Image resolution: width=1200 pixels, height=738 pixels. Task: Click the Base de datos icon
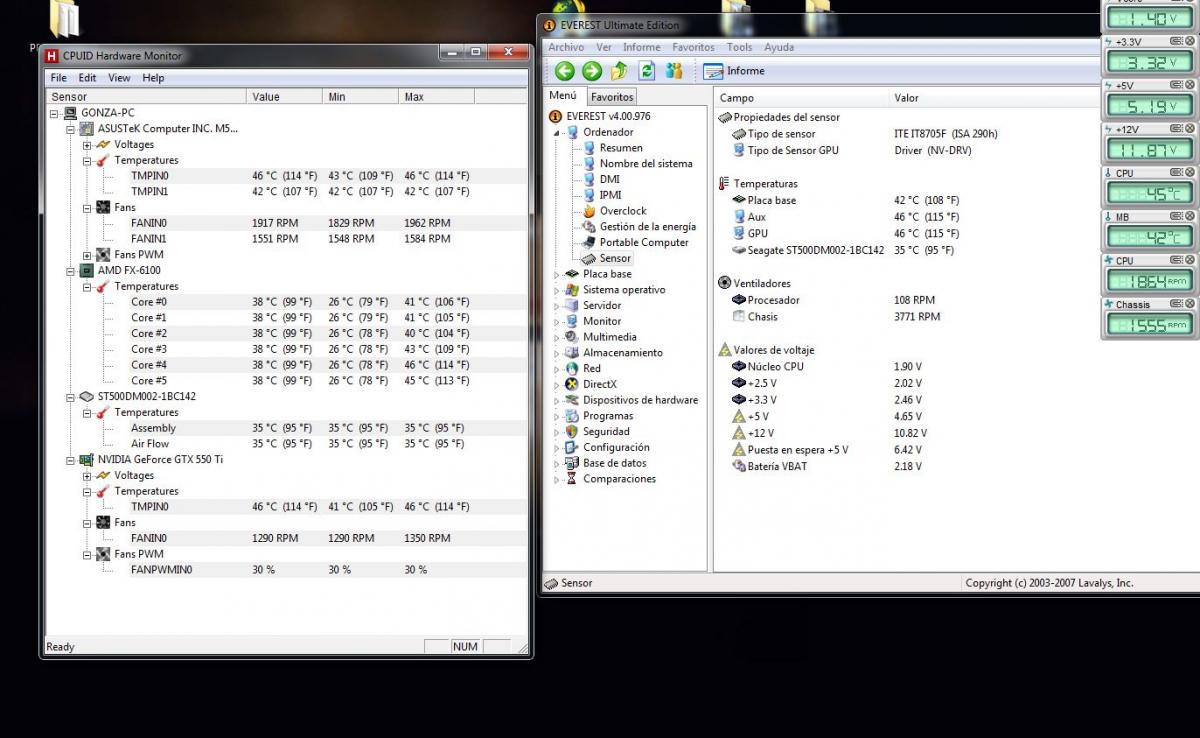(x=572, y=464)
